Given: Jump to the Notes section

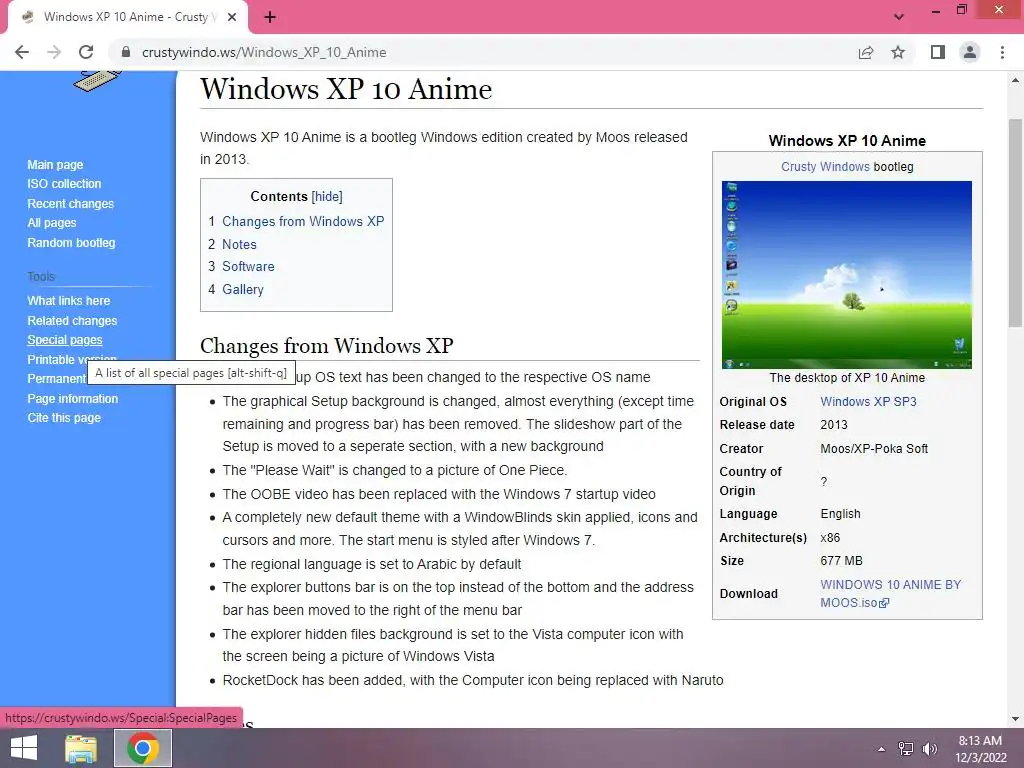Looking at the screenshot, I should (x=239, y=244).
